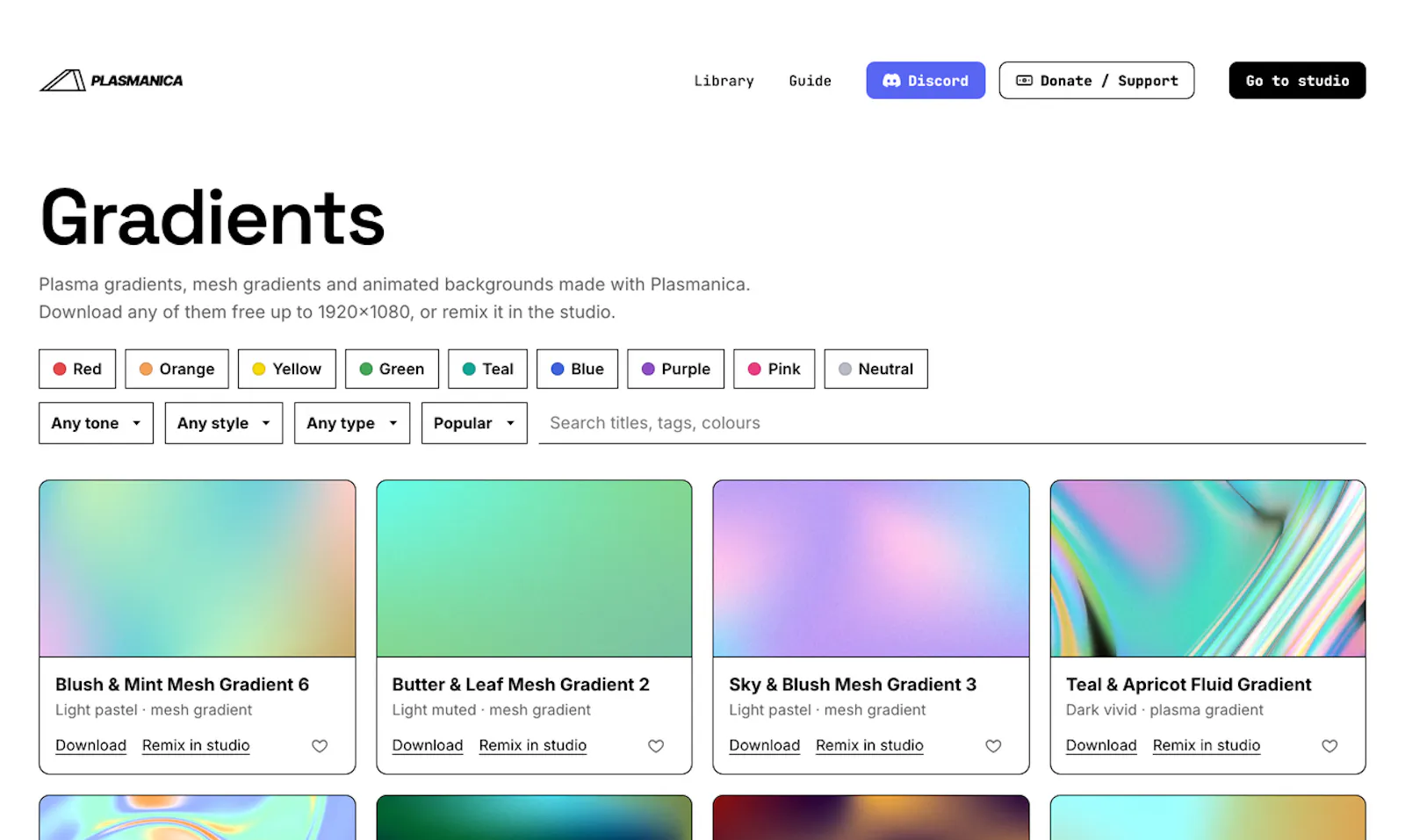Remix Sky & Blush Mesh Gradient 3 in studio

[x=869, y=745]
